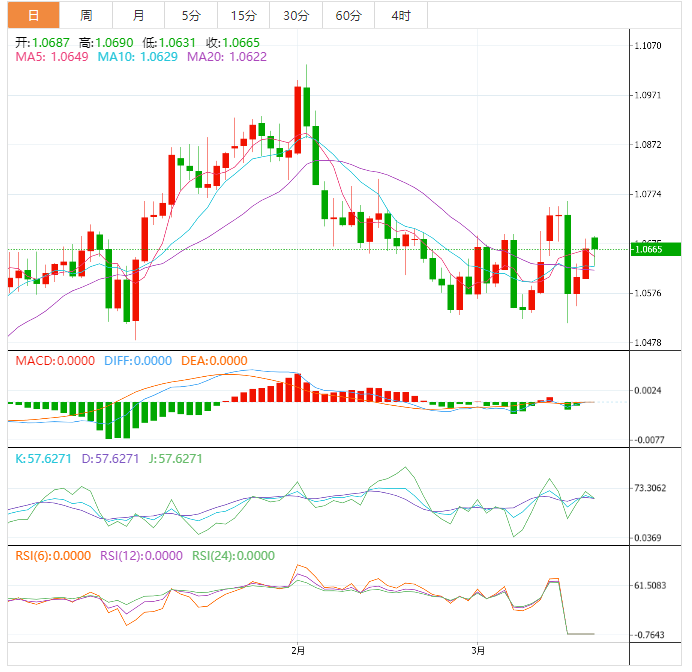Select the 15分 timeframe tab
This screenshot has height=672, width=692.
[x=243, y=15]
